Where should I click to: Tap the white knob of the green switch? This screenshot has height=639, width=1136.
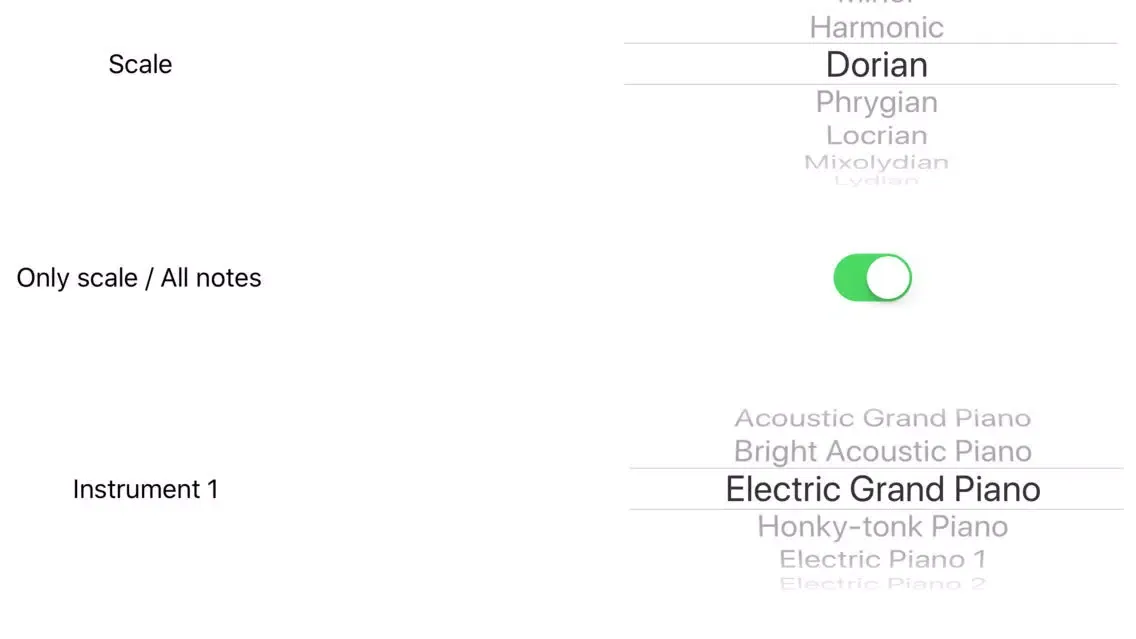(x=888, y=277)
